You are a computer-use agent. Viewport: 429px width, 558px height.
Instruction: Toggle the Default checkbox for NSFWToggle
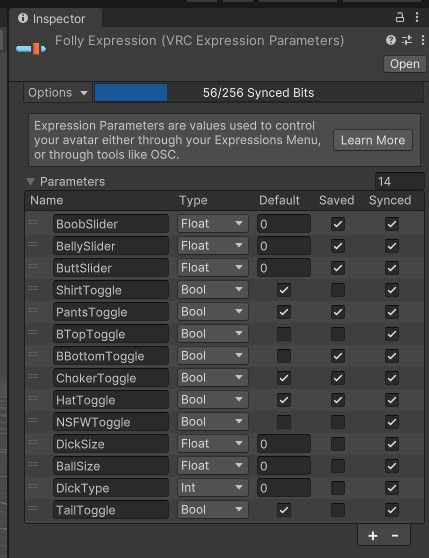coord(284,422)
